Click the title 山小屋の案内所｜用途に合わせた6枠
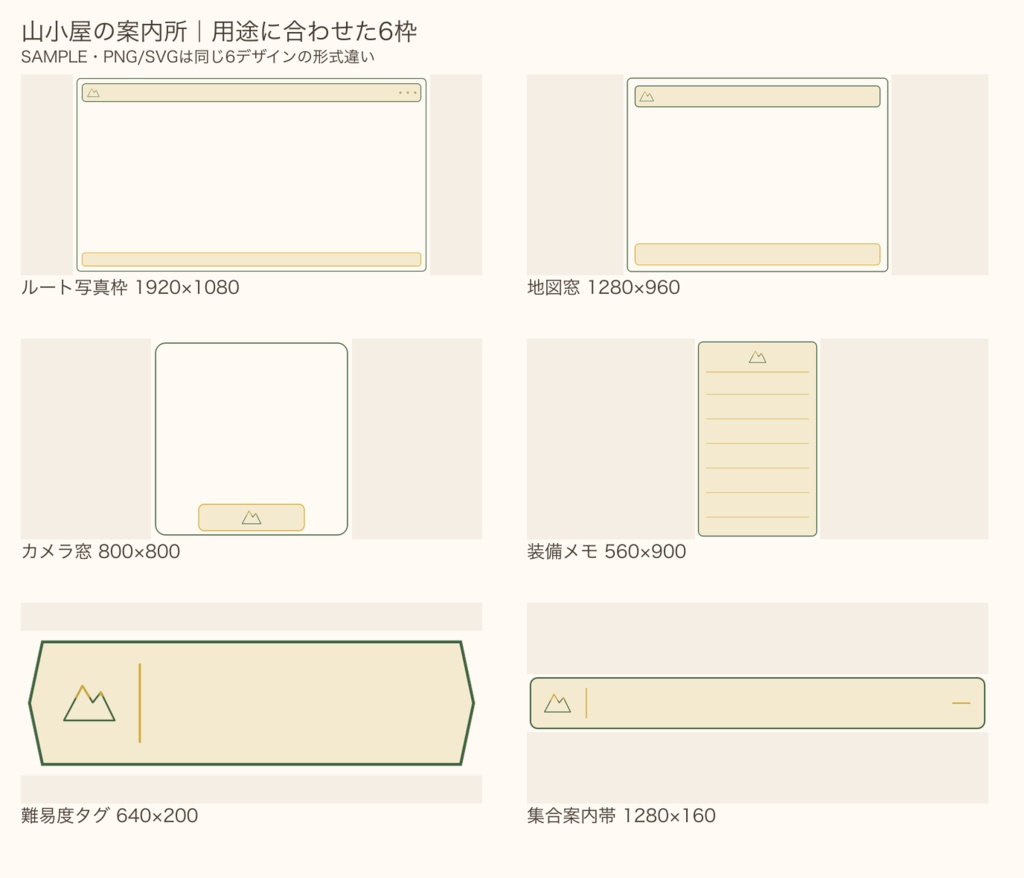Screen dimensions: 1024x878 tap(219, 31)
